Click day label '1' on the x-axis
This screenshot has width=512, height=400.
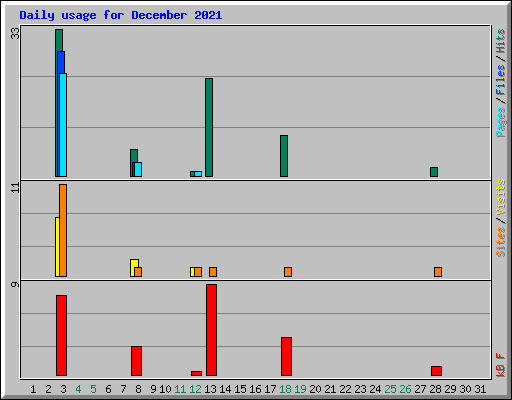(33, 389)
